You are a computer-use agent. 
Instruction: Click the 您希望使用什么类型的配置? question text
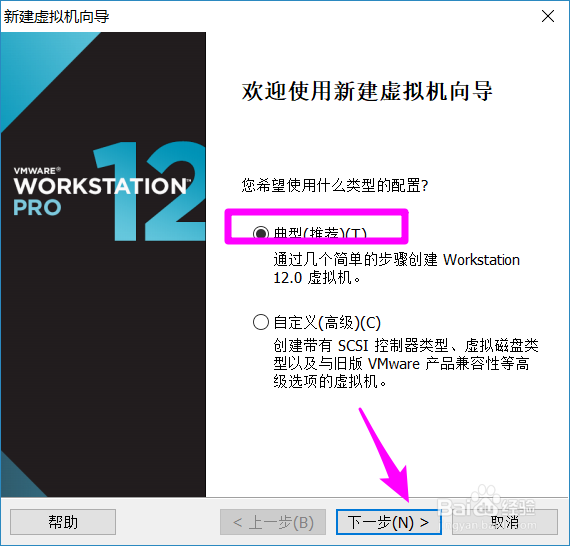[x=335, y=185]
